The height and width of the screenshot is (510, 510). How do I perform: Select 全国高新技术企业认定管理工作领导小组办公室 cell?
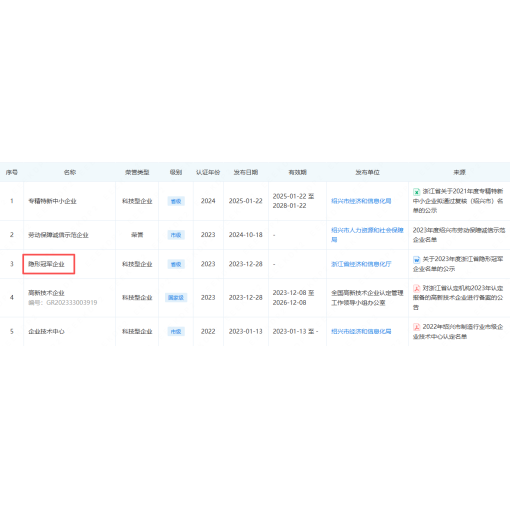367,297
